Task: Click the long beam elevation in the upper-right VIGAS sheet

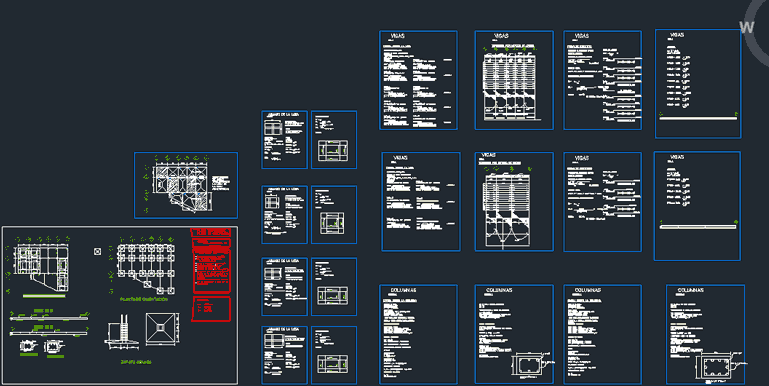Action: coord(698,118)
